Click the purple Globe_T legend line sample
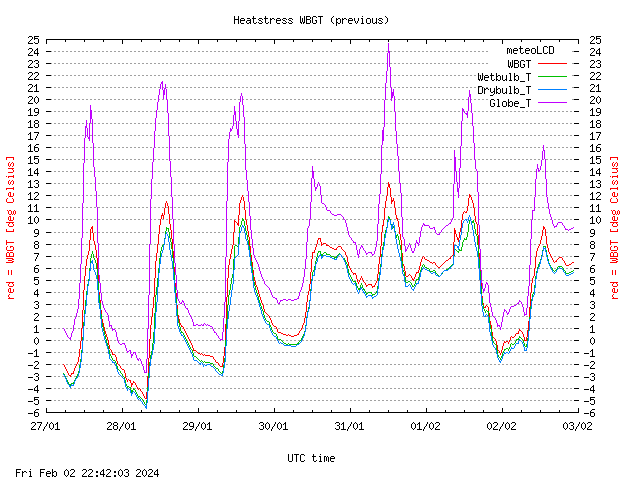This screenshot has width=640, height=480. (x=552, y=102)
